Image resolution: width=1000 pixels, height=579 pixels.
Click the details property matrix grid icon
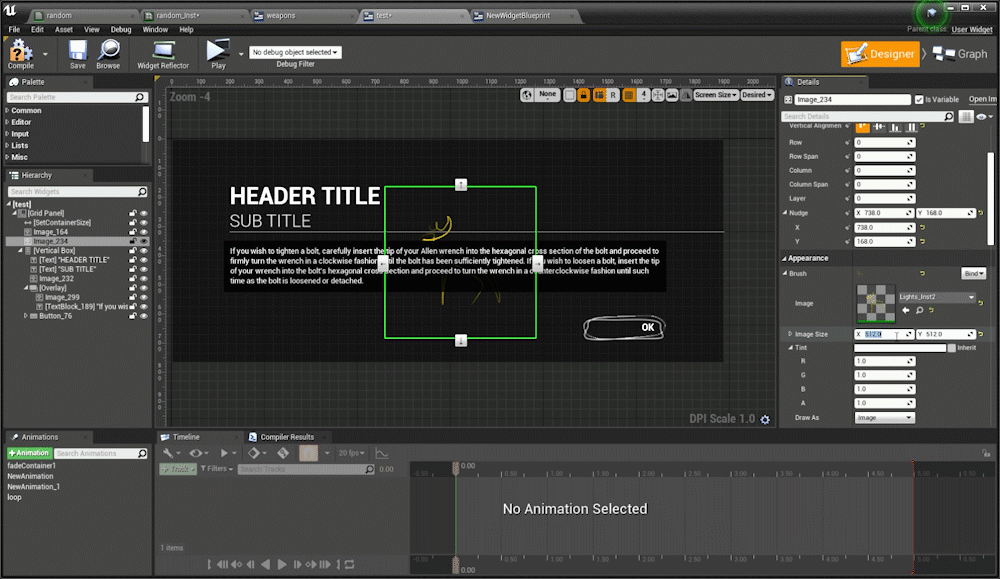coord(966,117)
